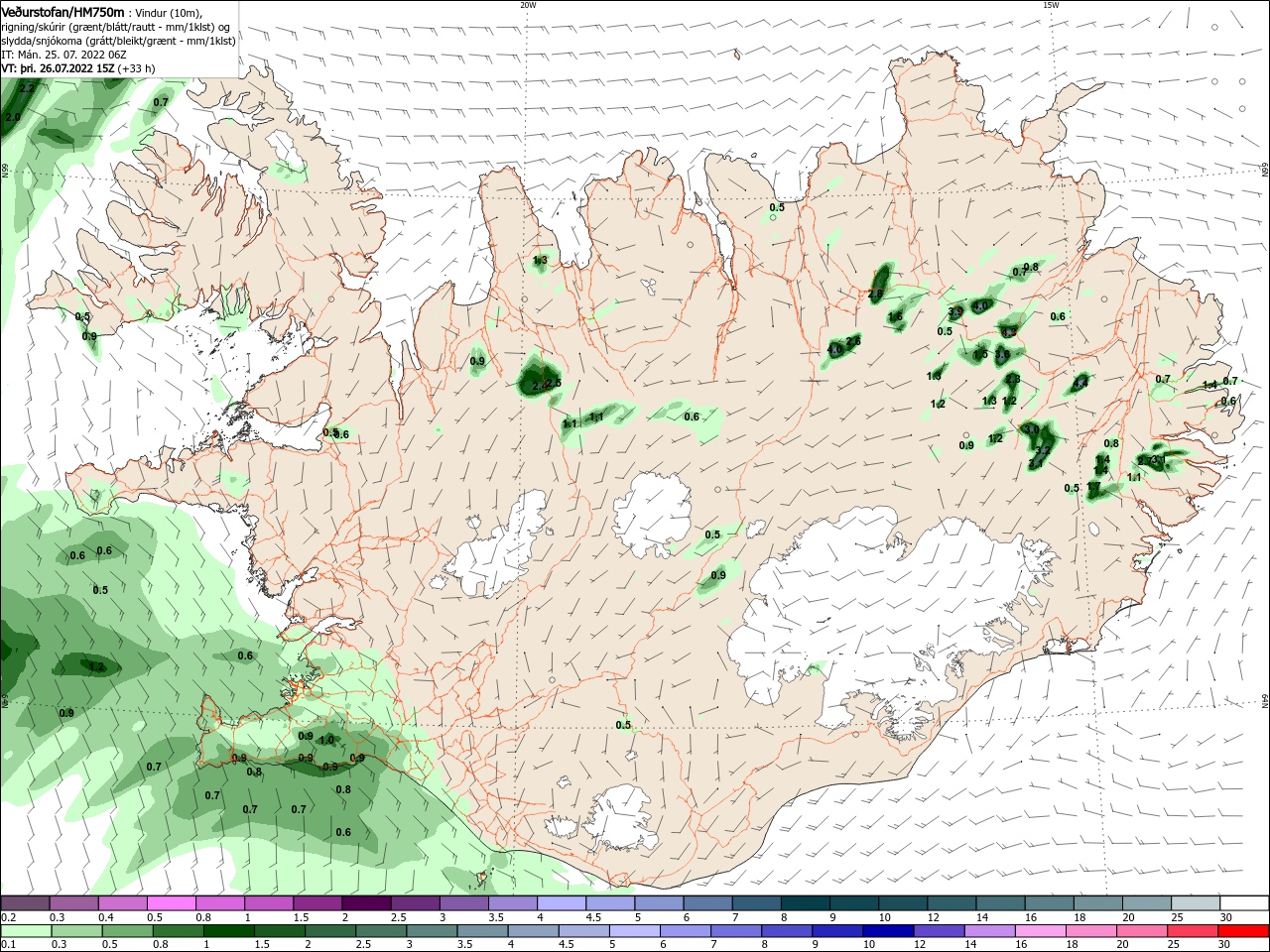
Task: Pick navy blue lower swatch for 10–12
Action: [888, 931]
